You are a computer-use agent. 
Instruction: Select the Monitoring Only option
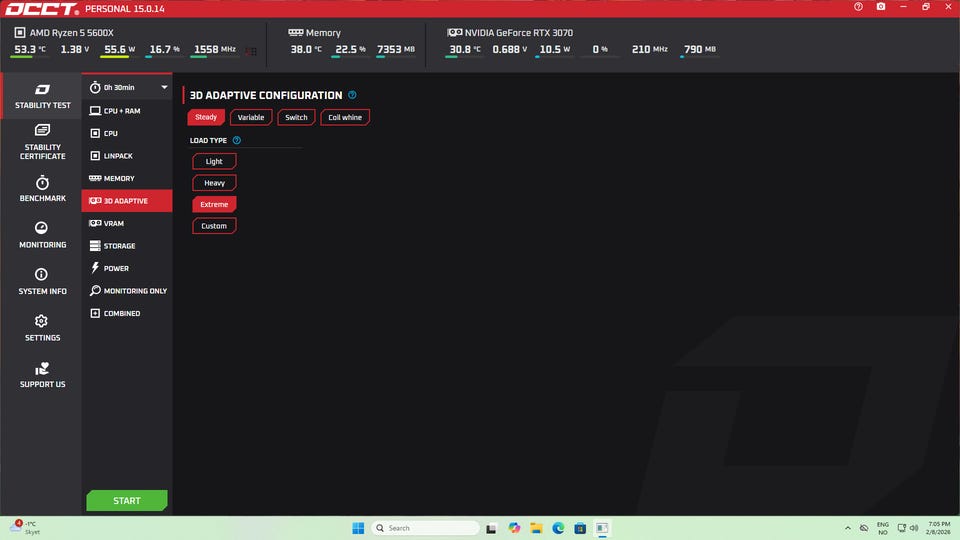coord(127,291)
